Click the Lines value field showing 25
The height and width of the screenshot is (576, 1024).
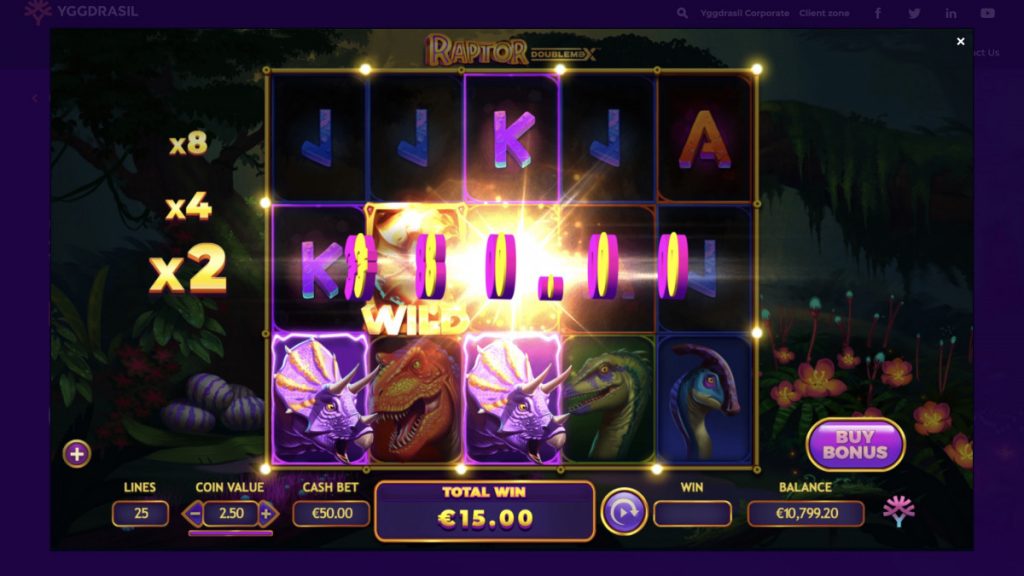(140, 513)
